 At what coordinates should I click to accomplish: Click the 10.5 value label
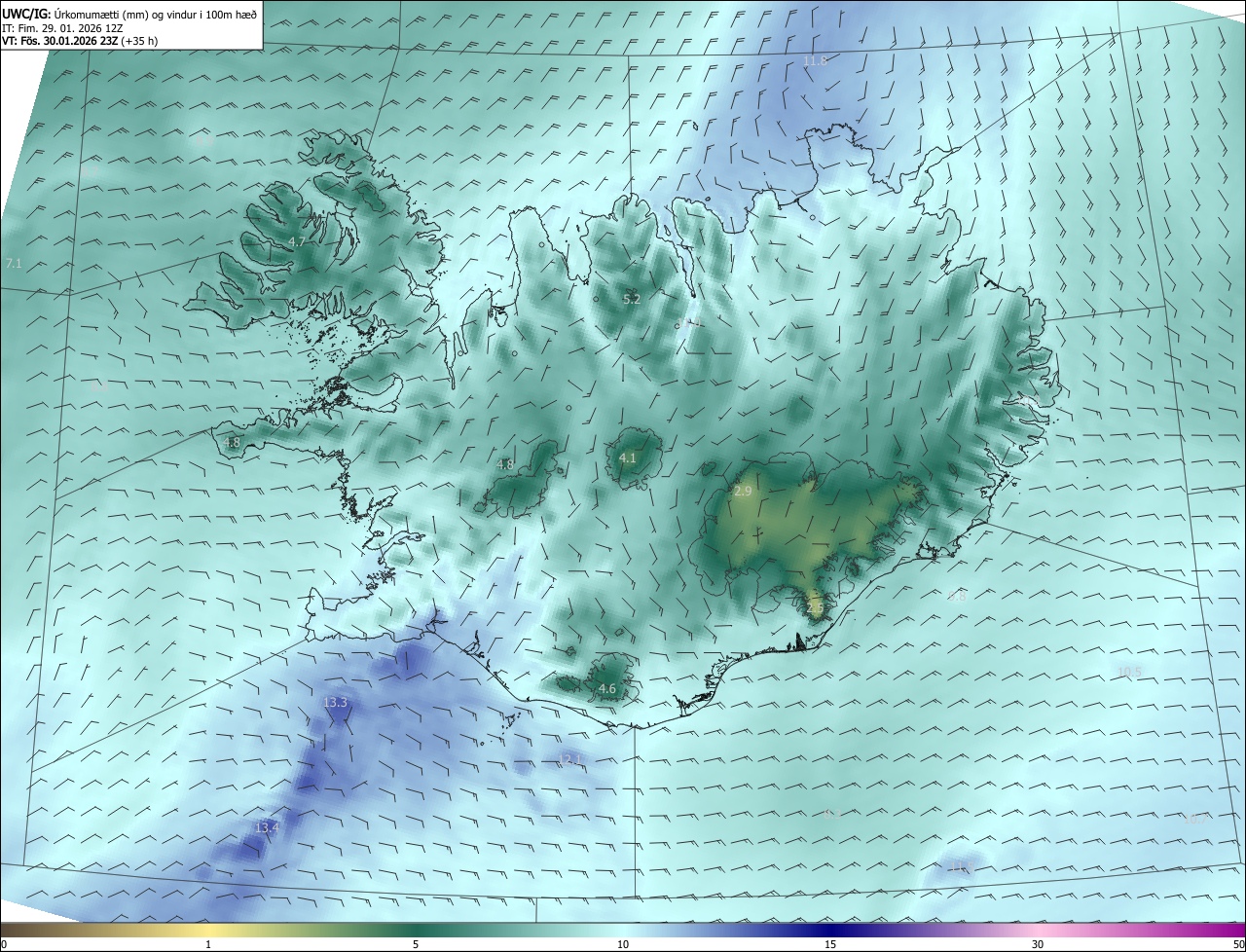coord(1129,672)
